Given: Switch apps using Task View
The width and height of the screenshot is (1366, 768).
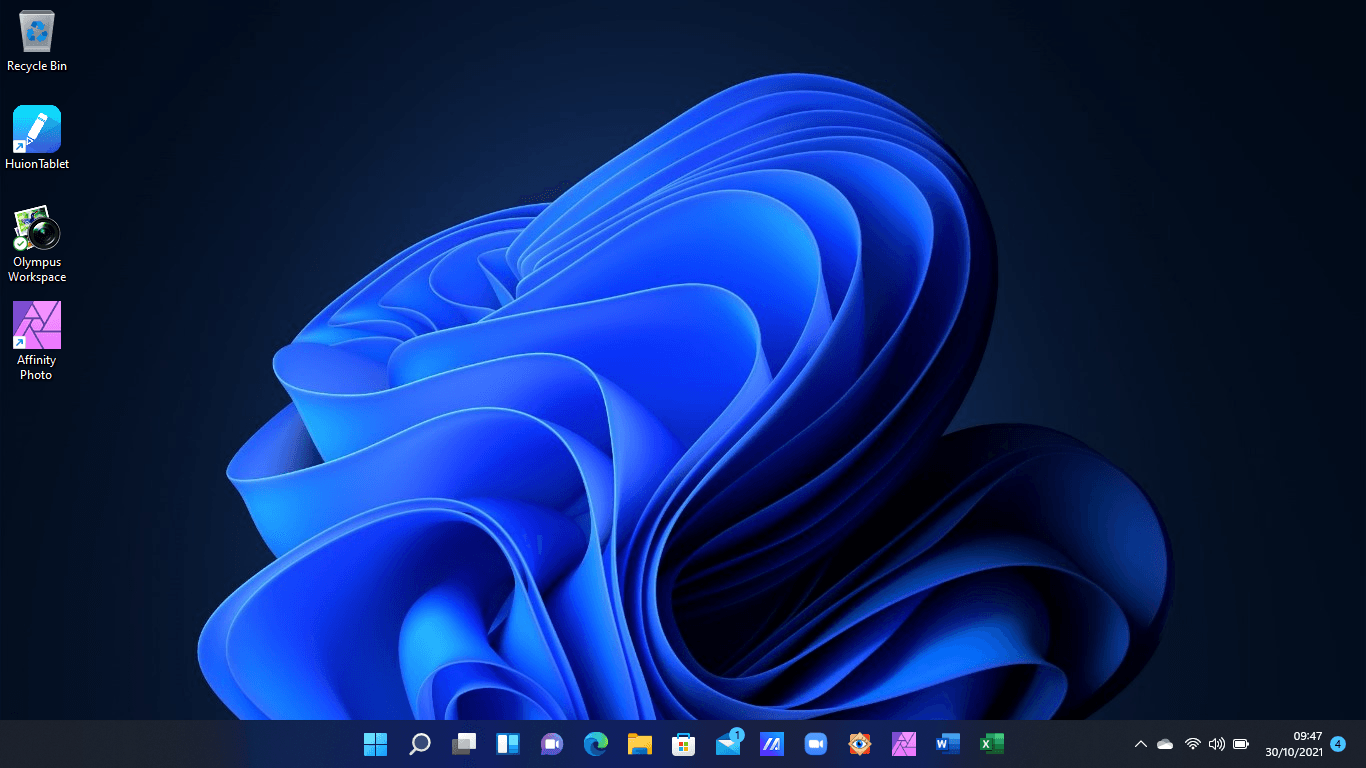Looking at the screenshot, I should 463,744.
